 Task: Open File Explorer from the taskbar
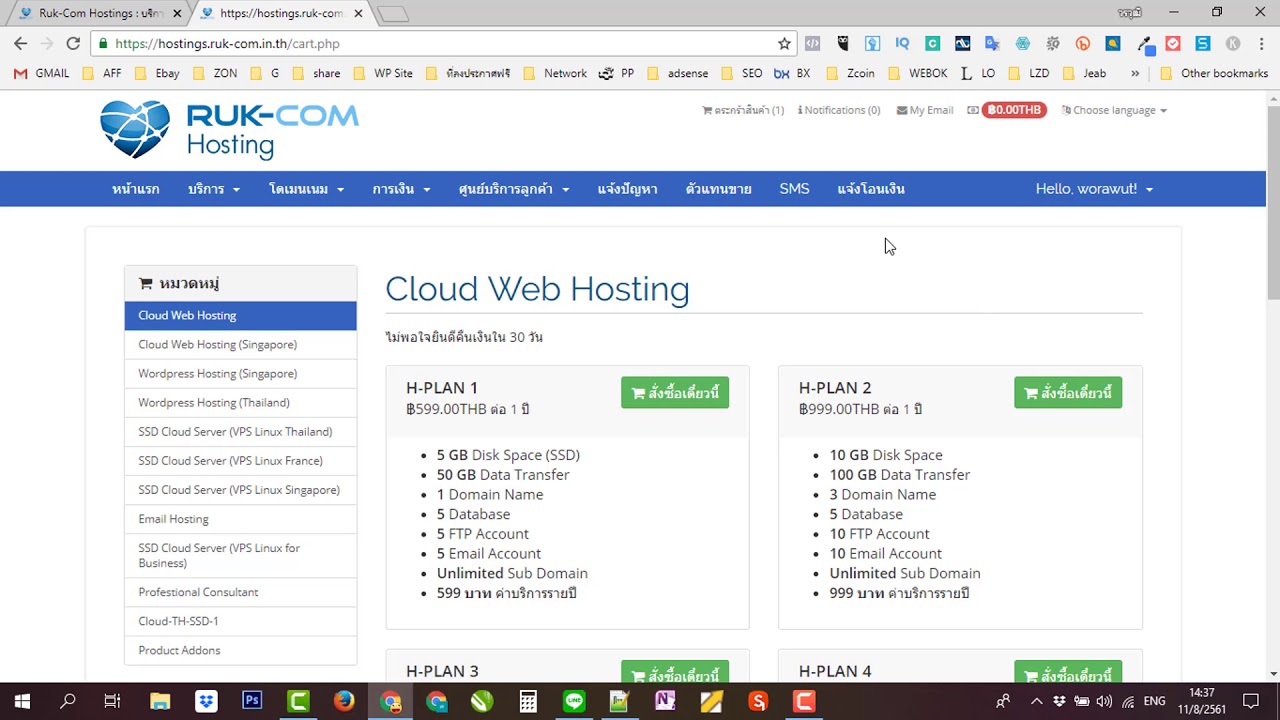click(160, 701)
